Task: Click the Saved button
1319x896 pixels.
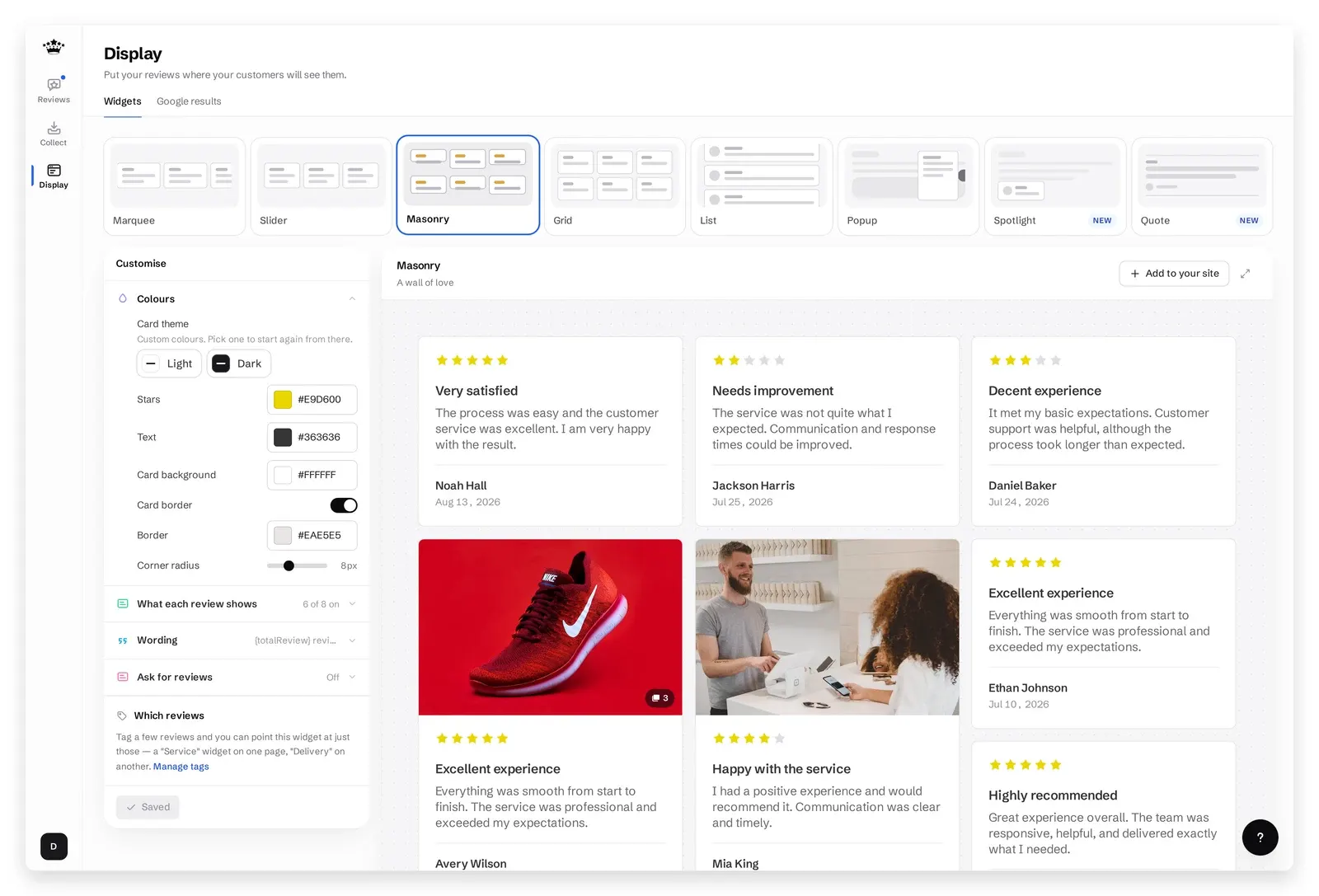Action: coord(148,807)
